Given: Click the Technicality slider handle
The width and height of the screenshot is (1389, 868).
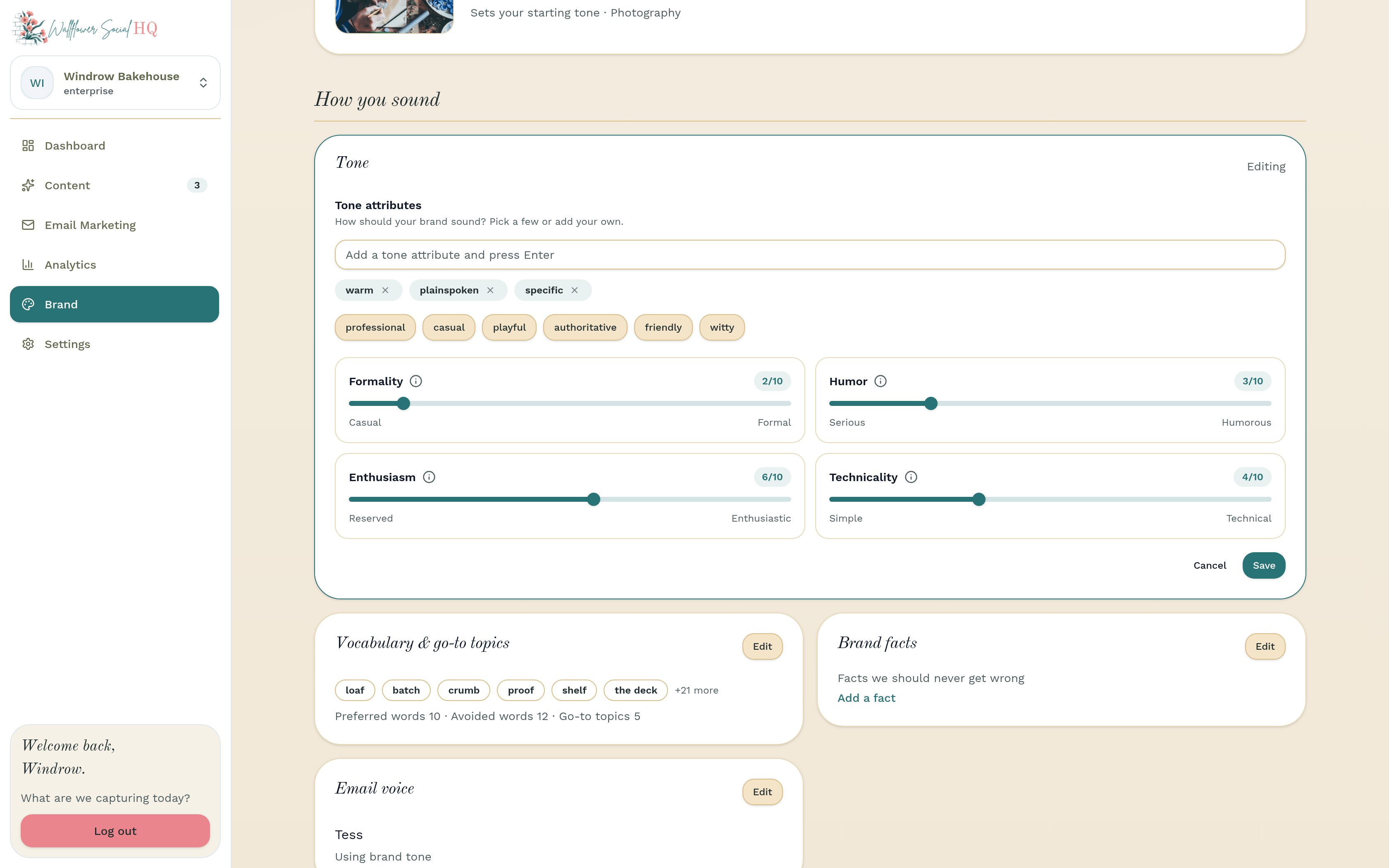Looking at the screenshot, I should click(x=979, y=499).
